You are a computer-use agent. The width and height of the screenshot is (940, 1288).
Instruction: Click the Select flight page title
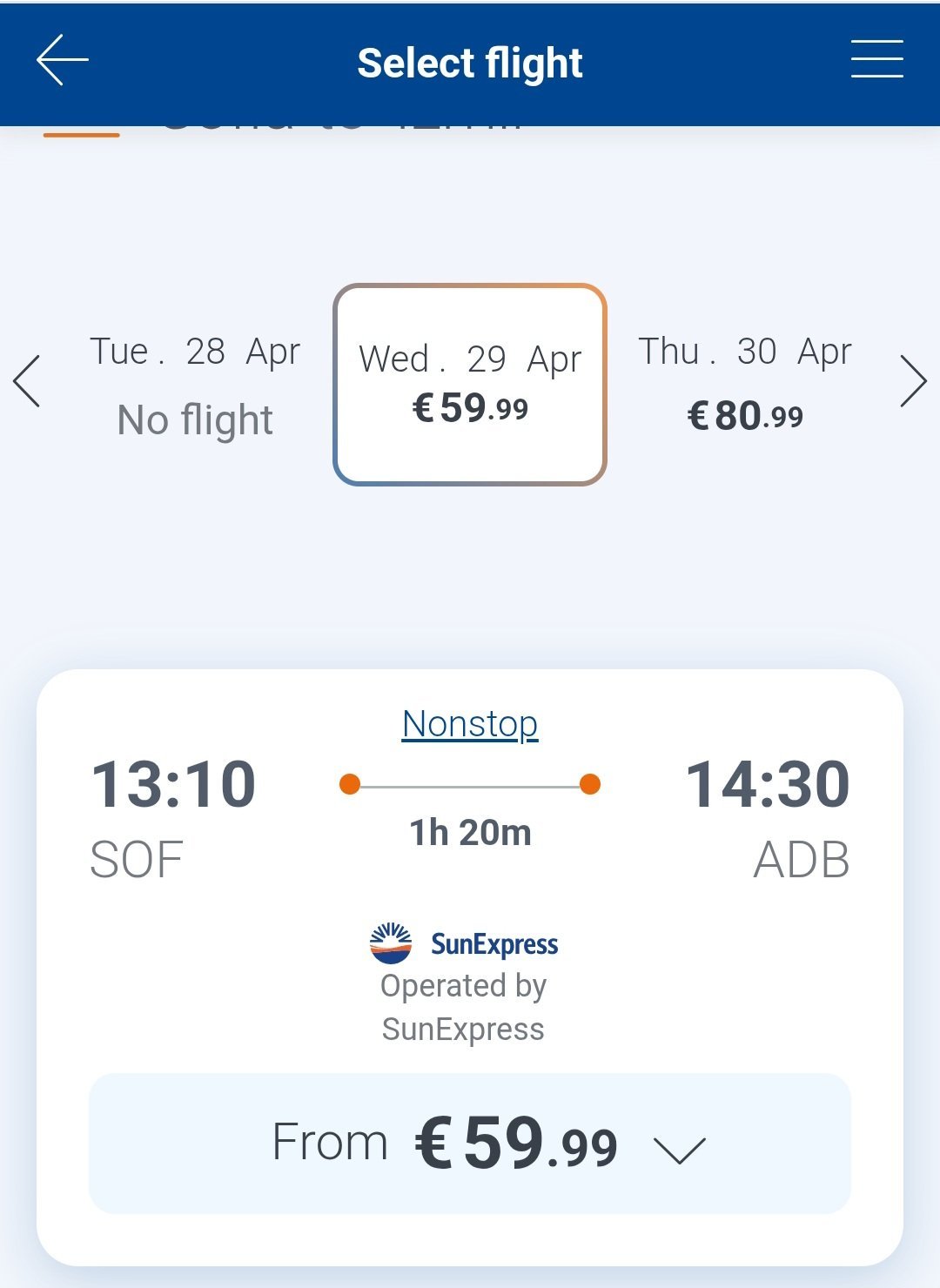470,63
